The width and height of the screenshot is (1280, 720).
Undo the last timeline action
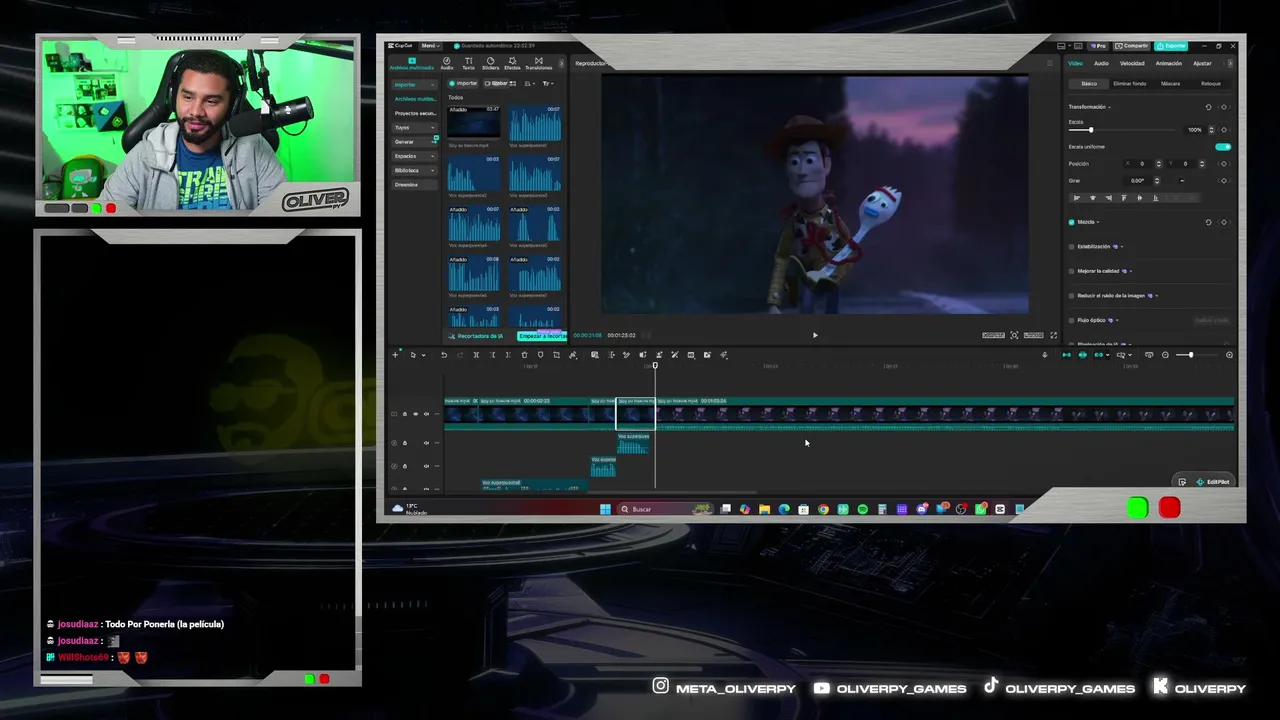click(x=444, y=355)
